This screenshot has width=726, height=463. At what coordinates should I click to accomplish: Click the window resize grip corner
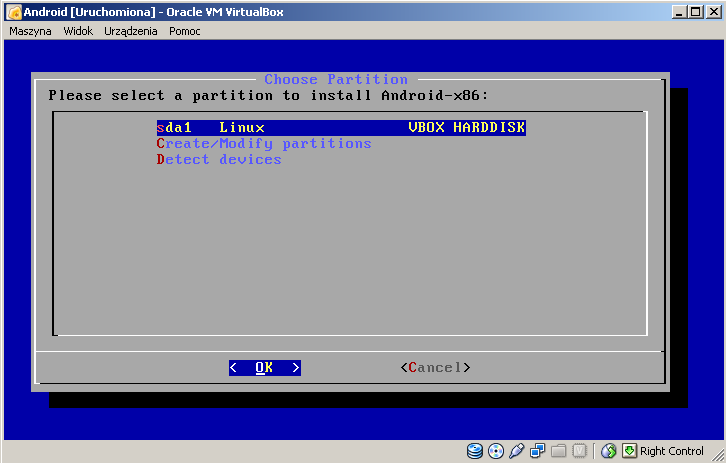[x=718, y=456]
